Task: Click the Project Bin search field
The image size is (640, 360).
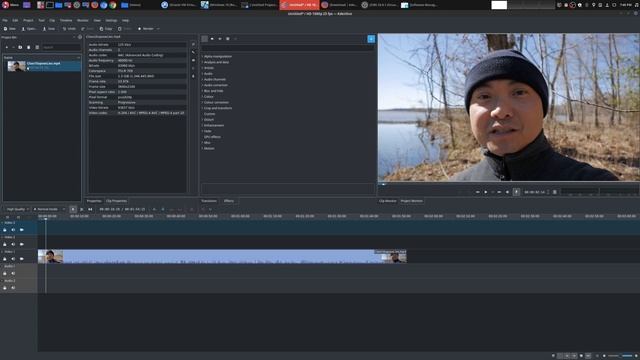Action: pos(61,47)
